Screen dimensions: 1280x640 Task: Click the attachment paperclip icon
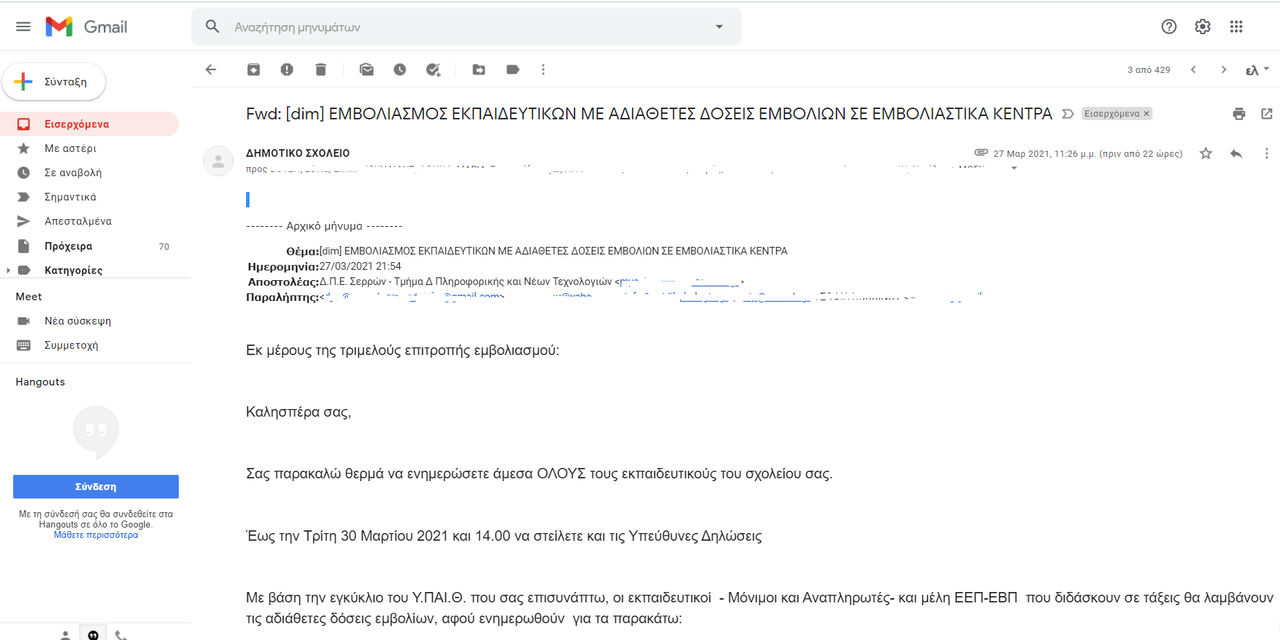point(981,153)
